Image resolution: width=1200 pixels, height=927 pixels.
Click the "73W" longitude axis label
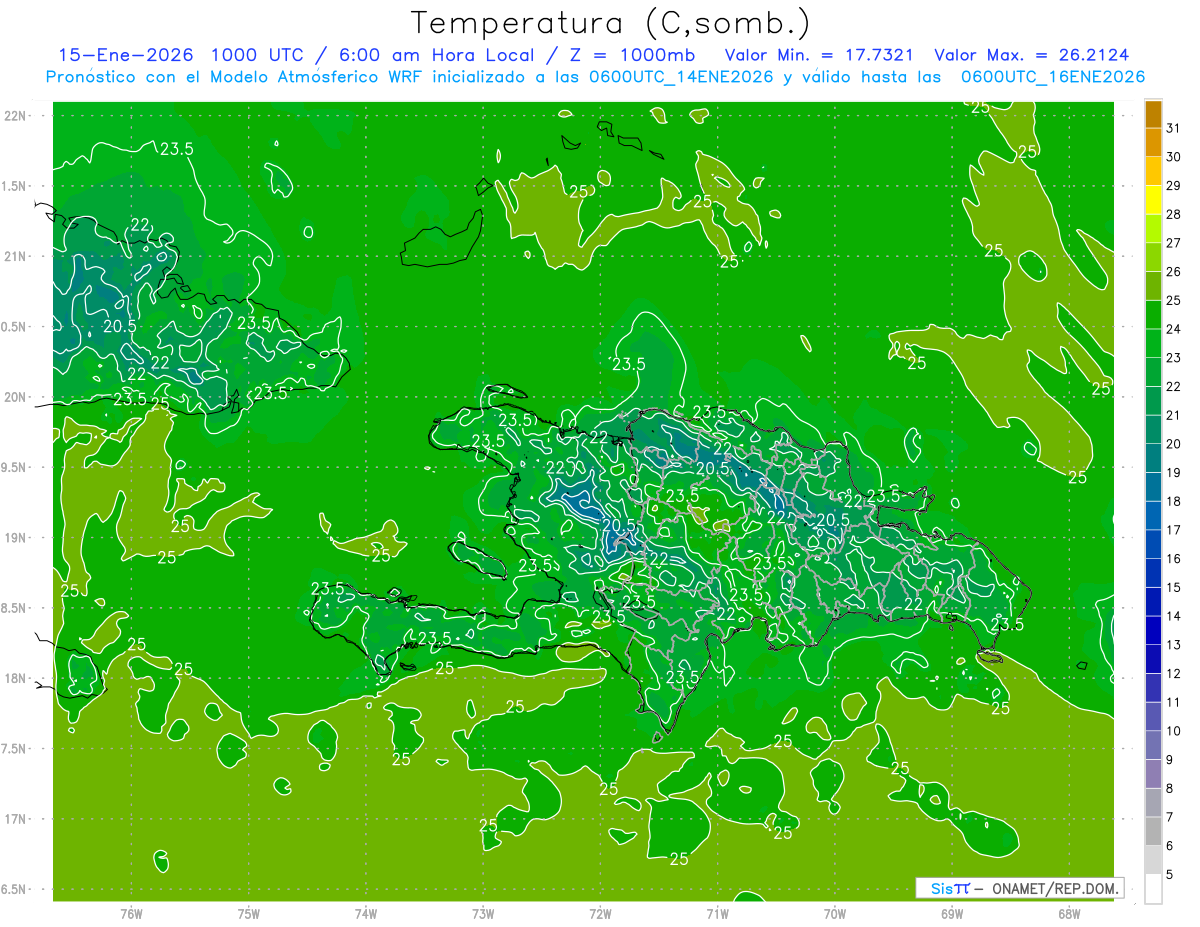(x=483, y=913)
